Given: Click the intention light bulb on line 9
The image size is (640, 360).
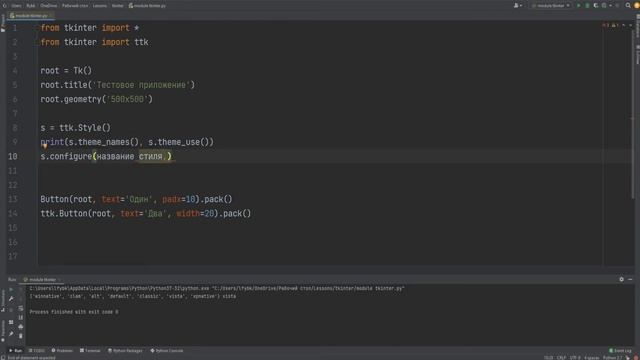Looking at the screenshot, I should pyautogui.click(x=45, y=146).
